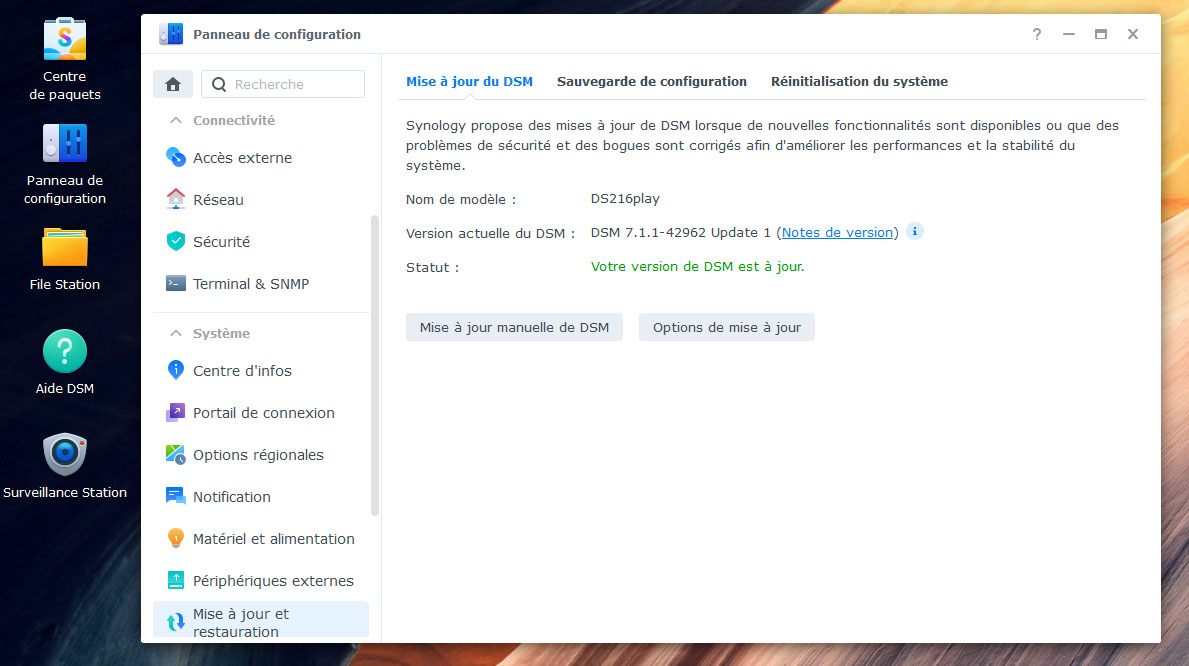Click the home icon in sidebar
The width and height of the screenshot is (1189, 666).
coord(172,85)
